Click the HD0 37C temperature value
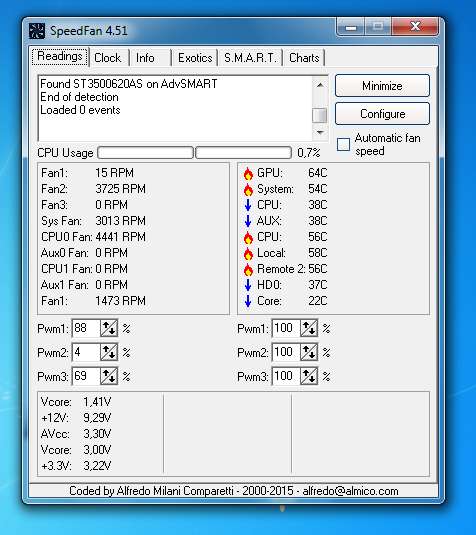This screenshot has width=476, height=535. [x=317, y=285]
